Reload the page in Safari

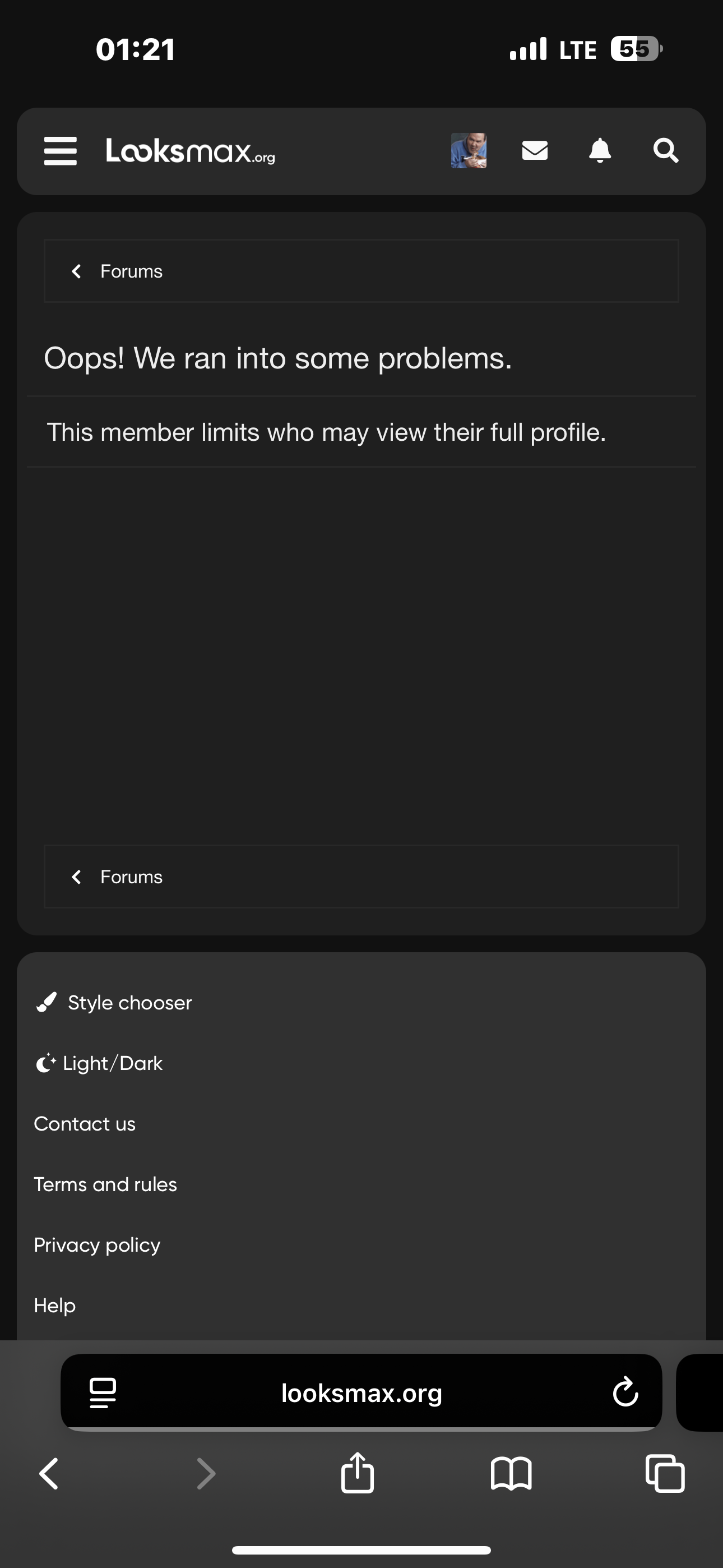point(625,1392)
